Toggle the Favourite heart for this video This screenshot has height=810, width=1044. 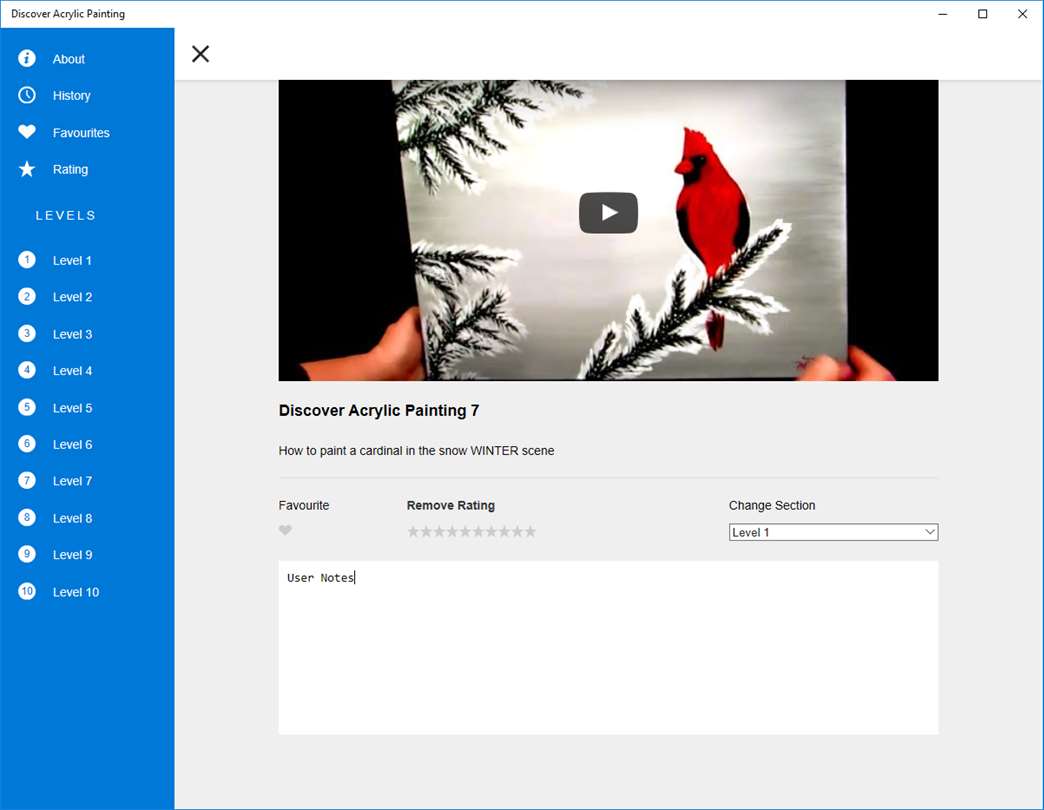point(285,530)
